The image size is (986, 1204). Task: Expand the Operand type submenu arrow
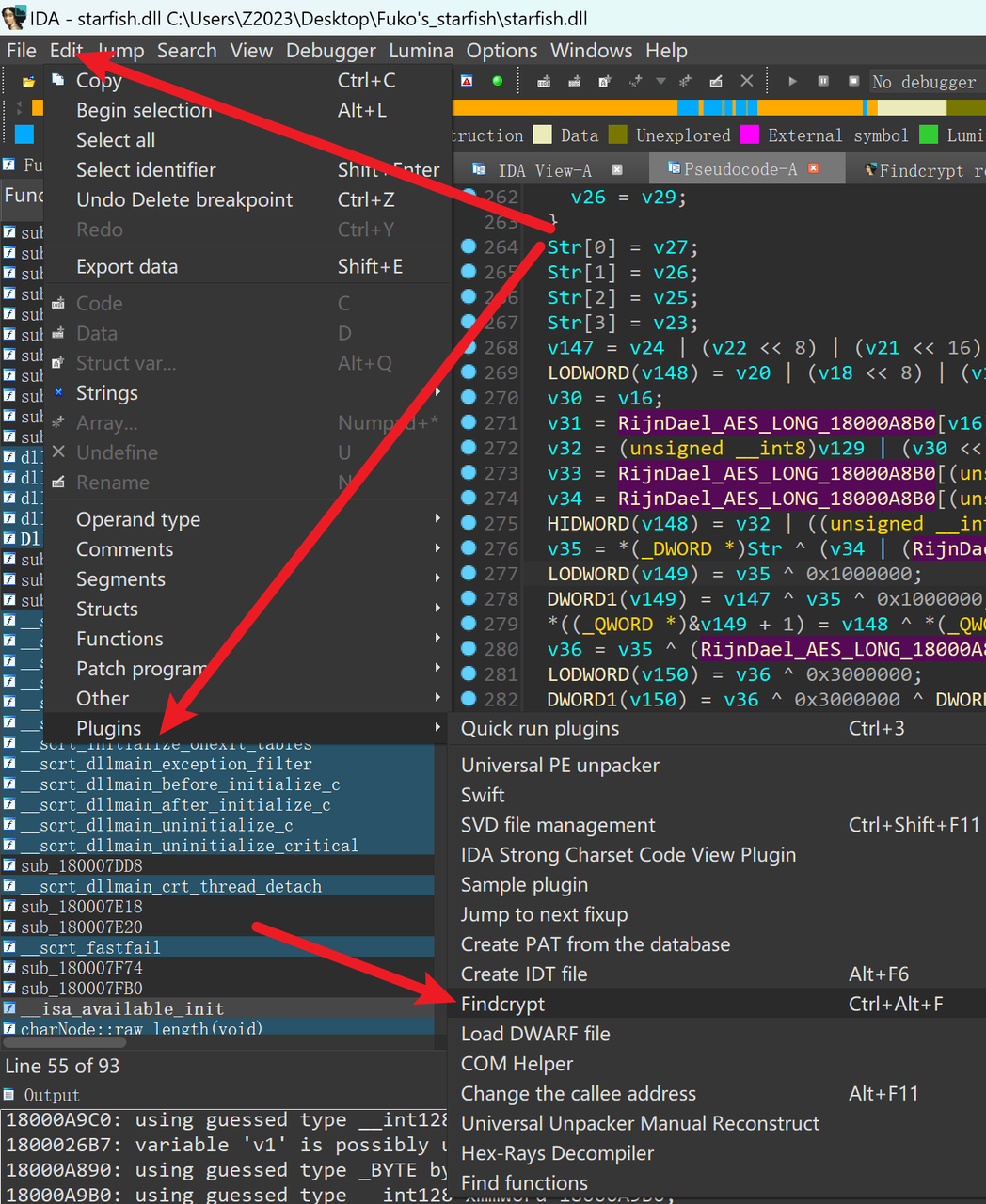pos(437,518)
